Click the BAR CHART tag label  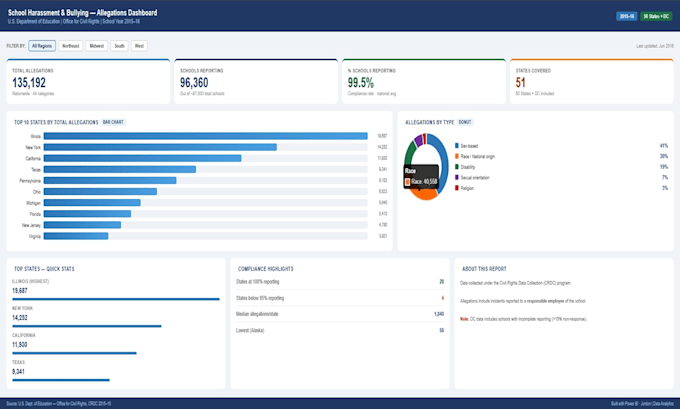point(113,122)
